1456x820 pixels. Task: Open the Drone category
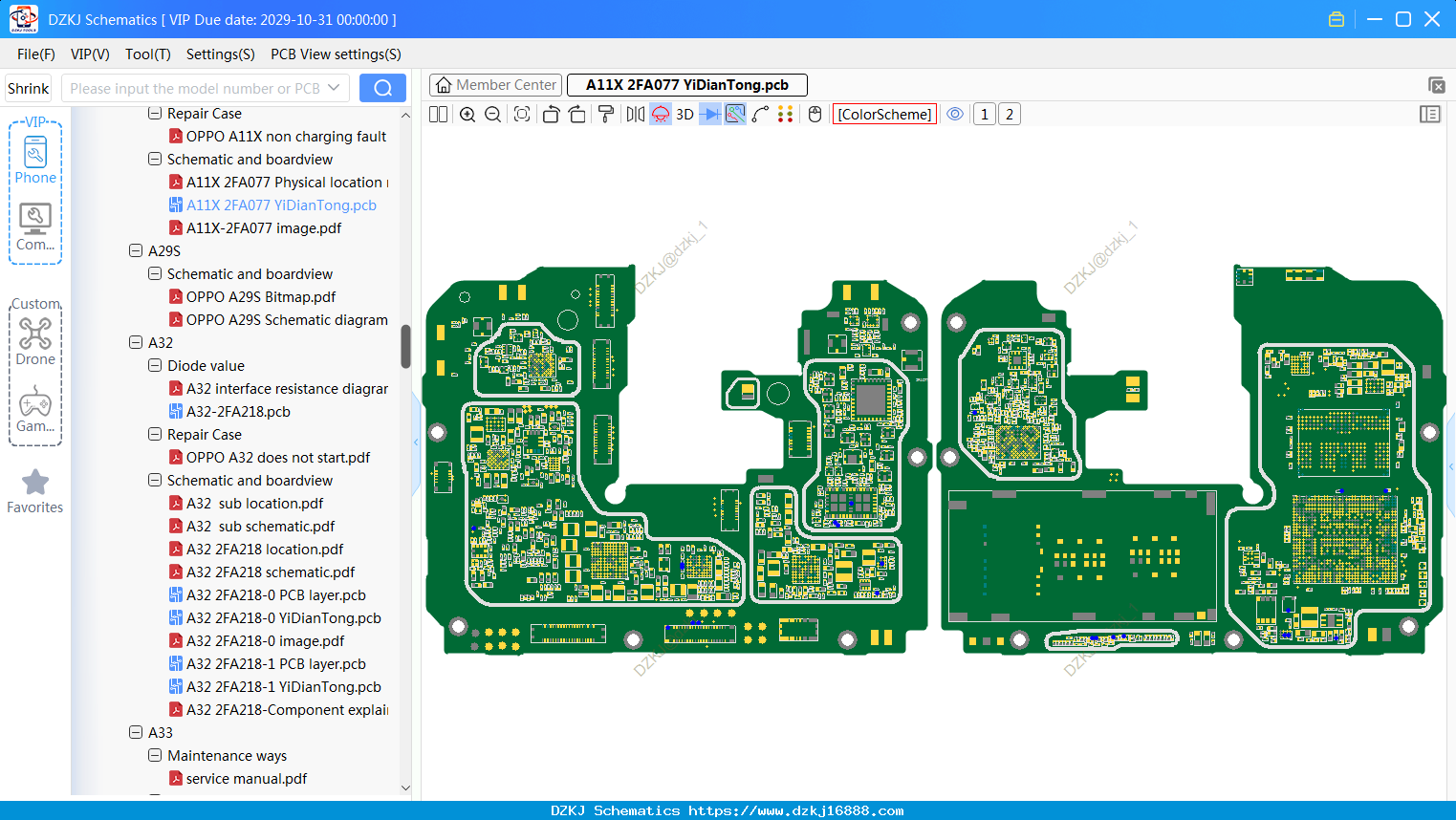(x=35, y=341)
